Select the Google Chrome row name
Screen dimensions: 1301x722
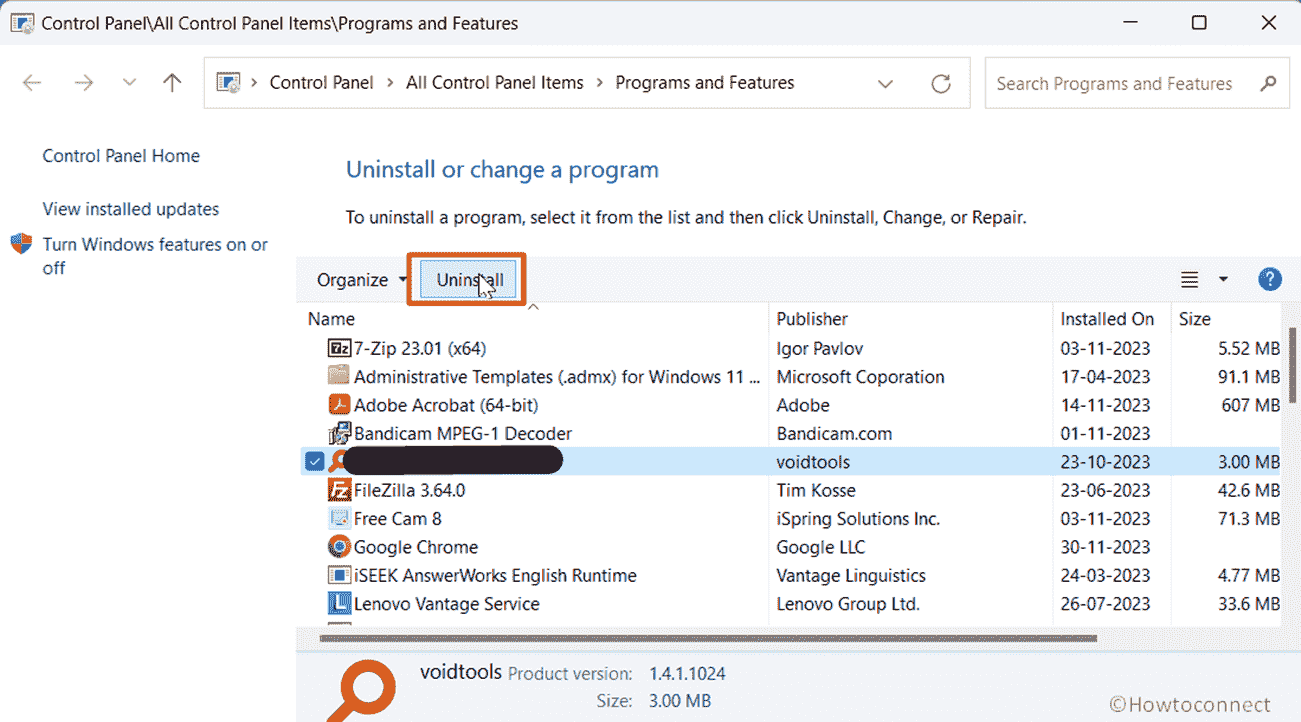[416, 547]
